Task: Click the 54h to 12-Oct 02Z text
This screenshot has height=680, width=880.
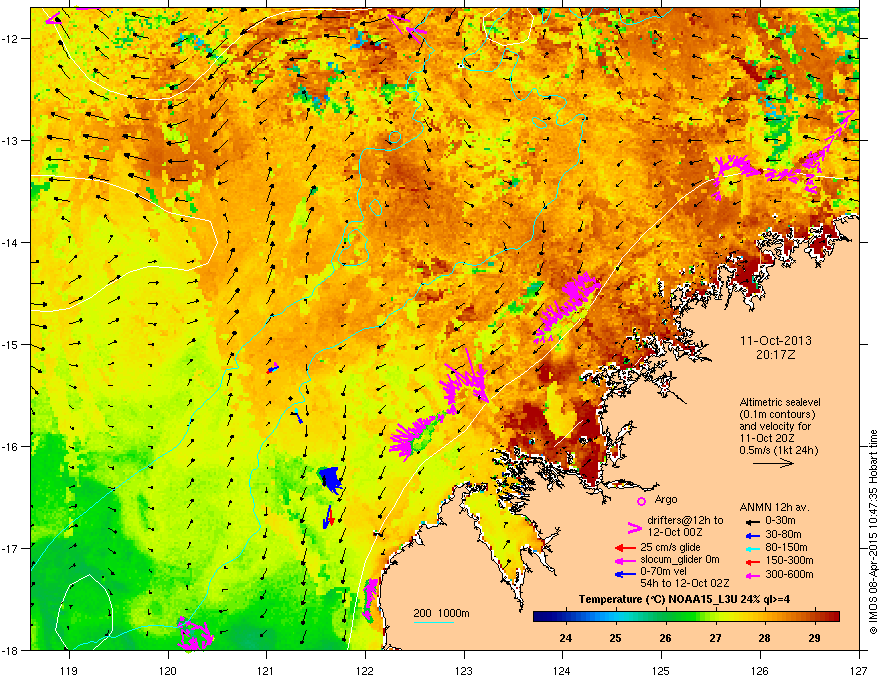Action: [x=685, y=583]
